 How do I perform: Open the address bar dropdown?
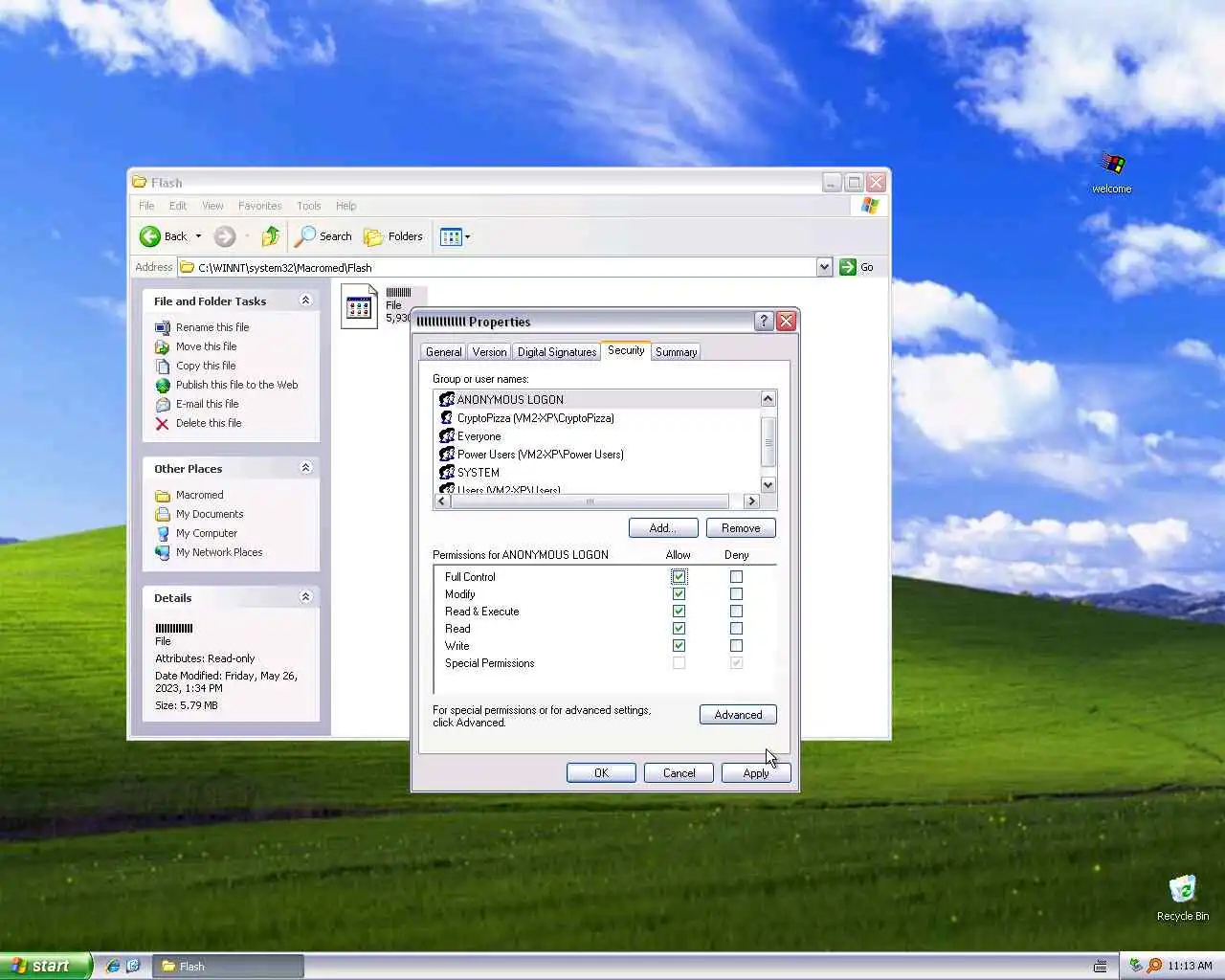pos(825,267)
